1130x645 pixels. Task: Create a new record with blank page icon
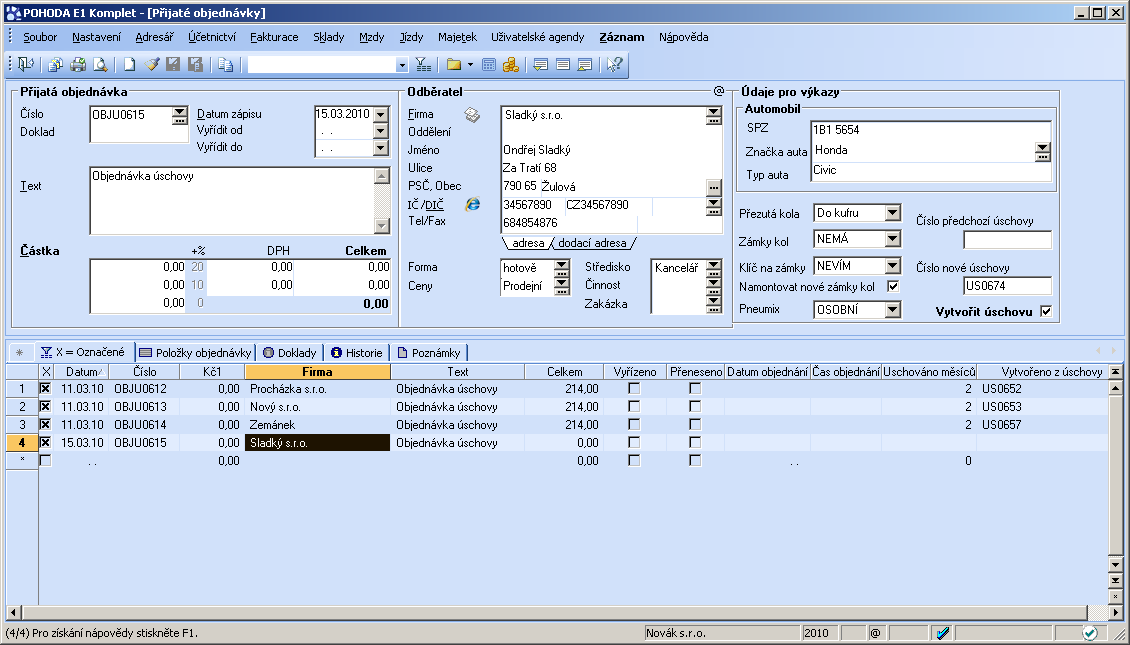point(129,65)
